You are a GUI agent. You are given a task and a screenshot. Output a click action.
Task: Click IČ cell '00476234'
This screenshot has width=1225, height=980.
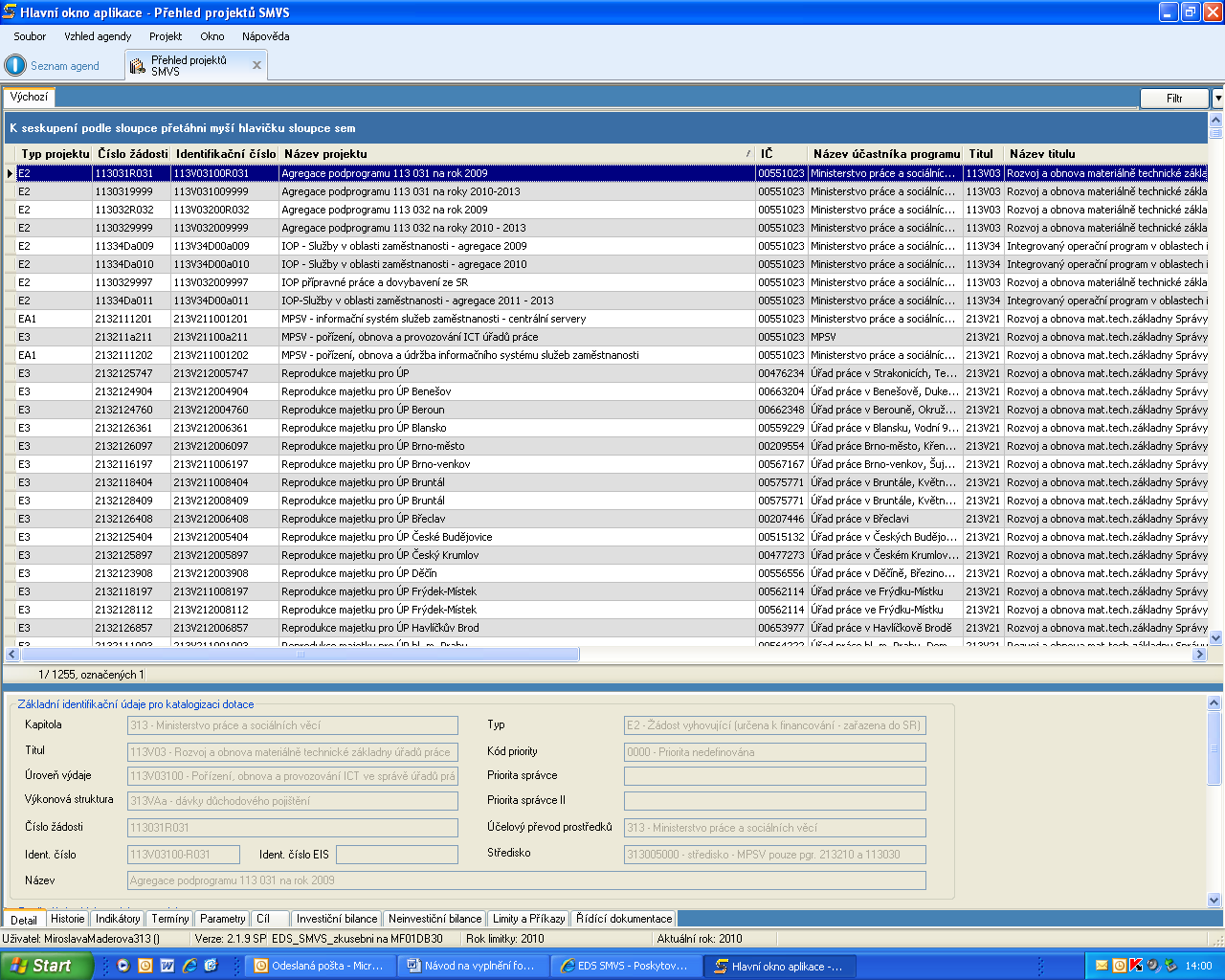click(781, 373)
